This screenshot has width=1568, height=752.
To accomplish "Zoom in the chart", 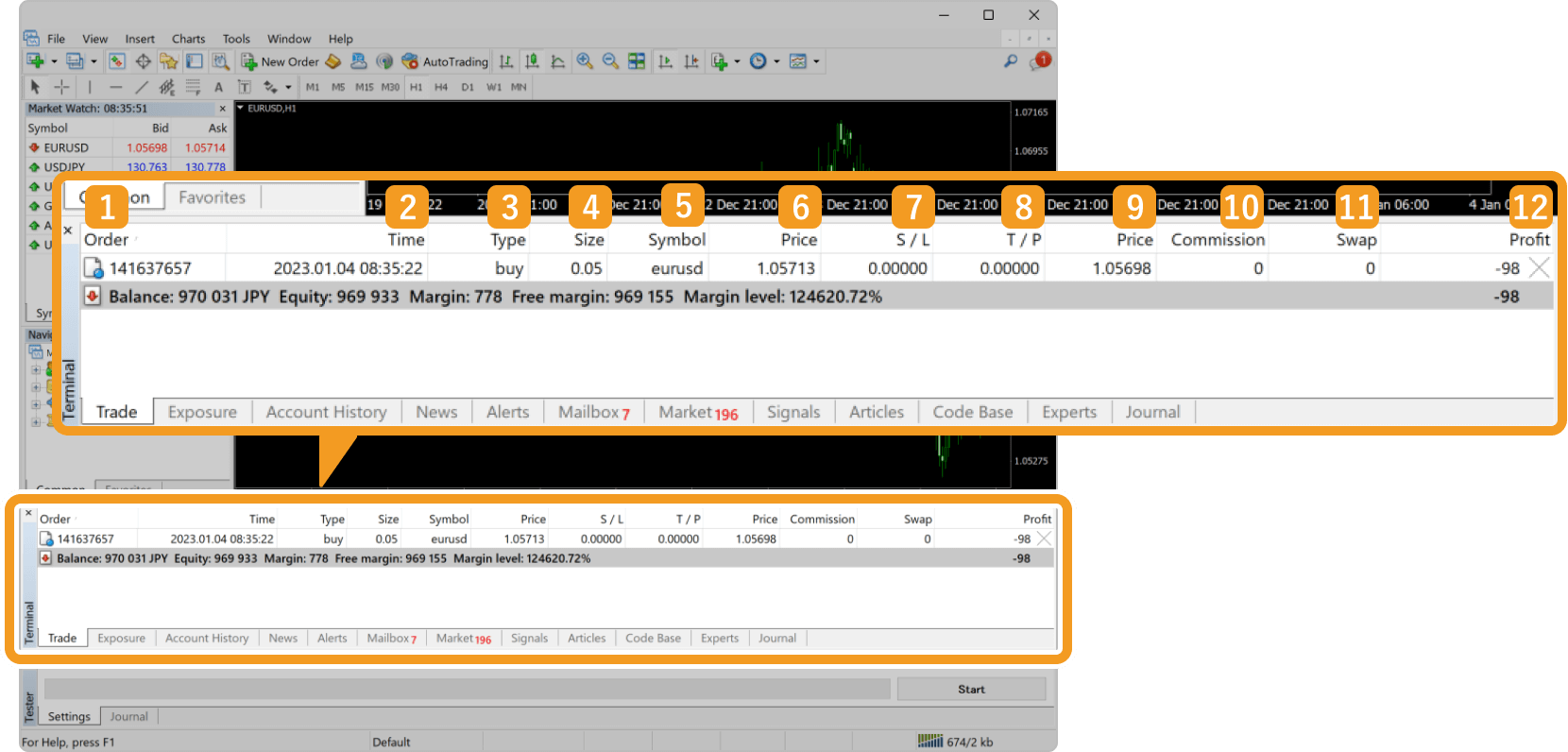I will (x=585, y=61).
